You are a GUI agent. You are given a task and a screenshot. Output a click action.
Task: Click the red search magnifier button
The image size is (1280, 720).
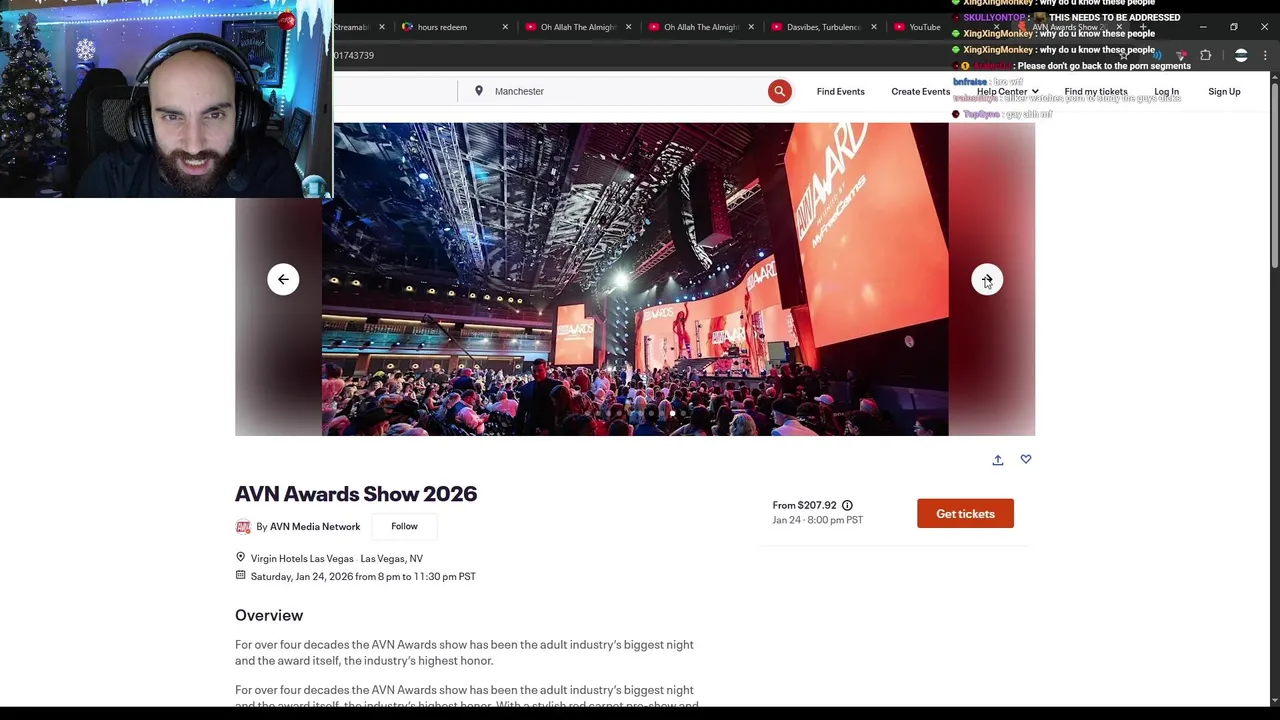coord(779,91)
